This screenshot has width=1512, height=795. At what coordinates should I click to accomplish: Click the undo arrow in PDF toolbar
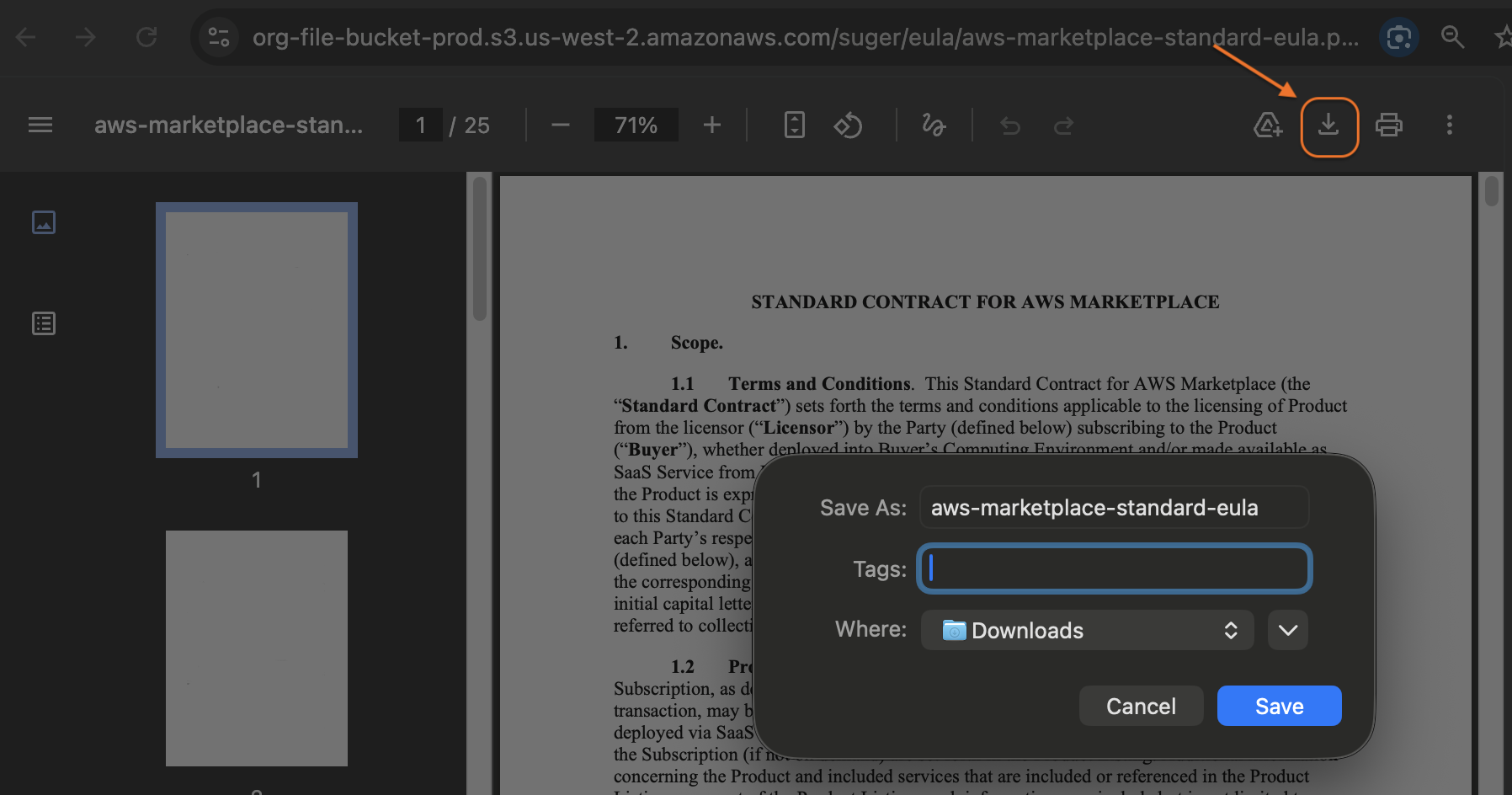point(1010,125)
